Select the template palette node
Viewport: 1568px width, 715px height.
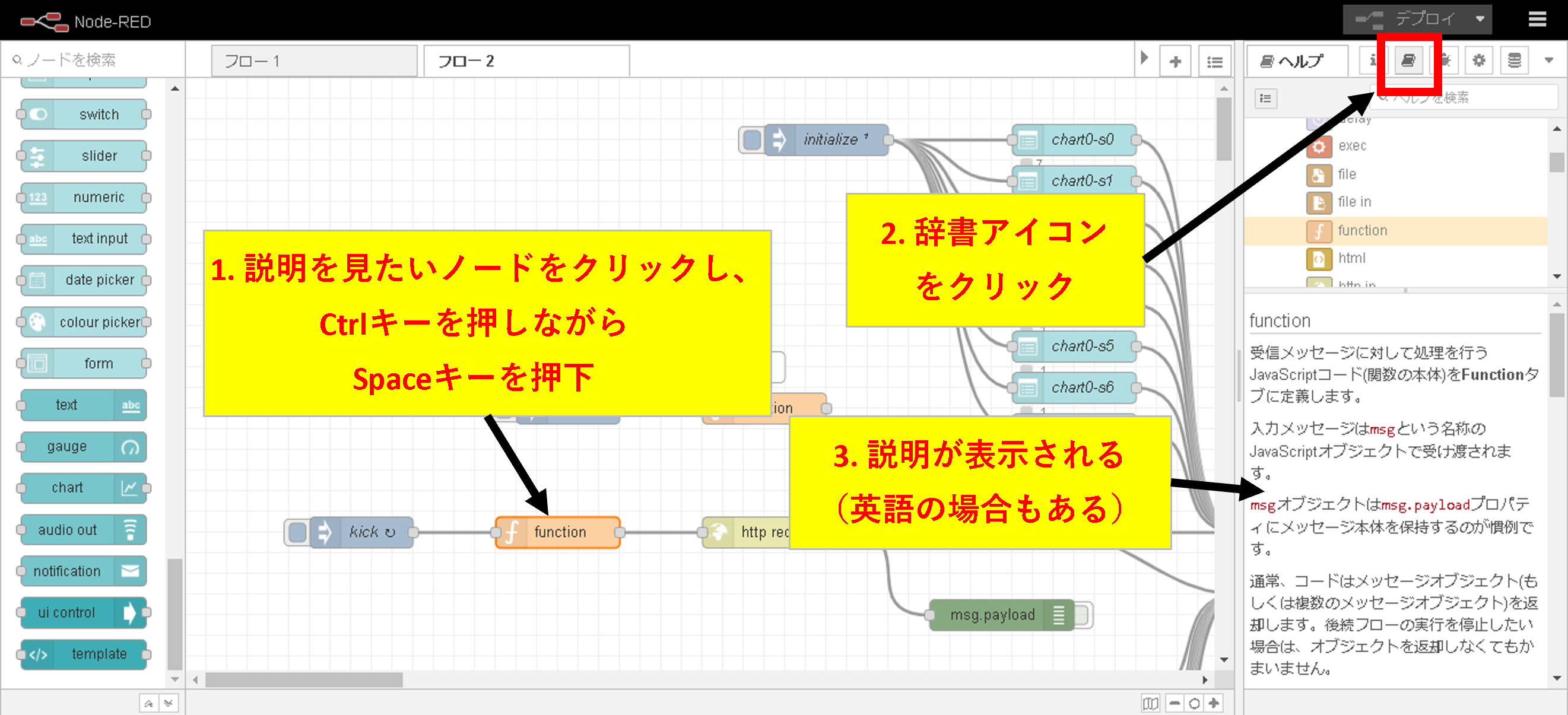(x=84, y=654)
